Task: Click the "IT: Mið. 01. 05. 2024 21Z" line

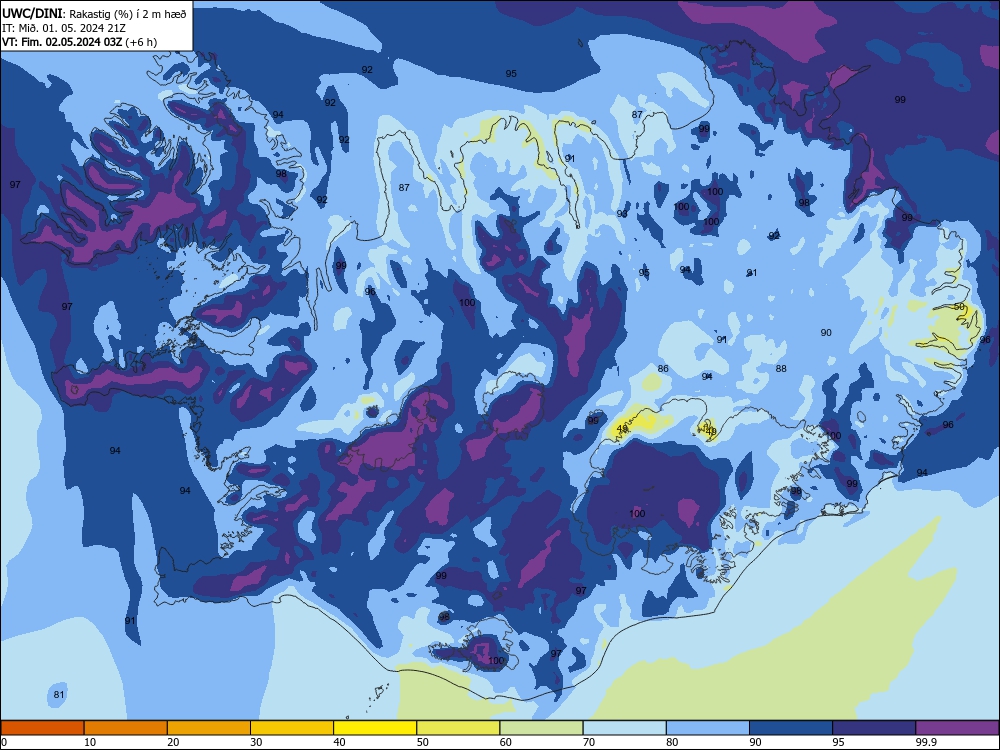Action: pyautogui.click(x=64, y=28)
